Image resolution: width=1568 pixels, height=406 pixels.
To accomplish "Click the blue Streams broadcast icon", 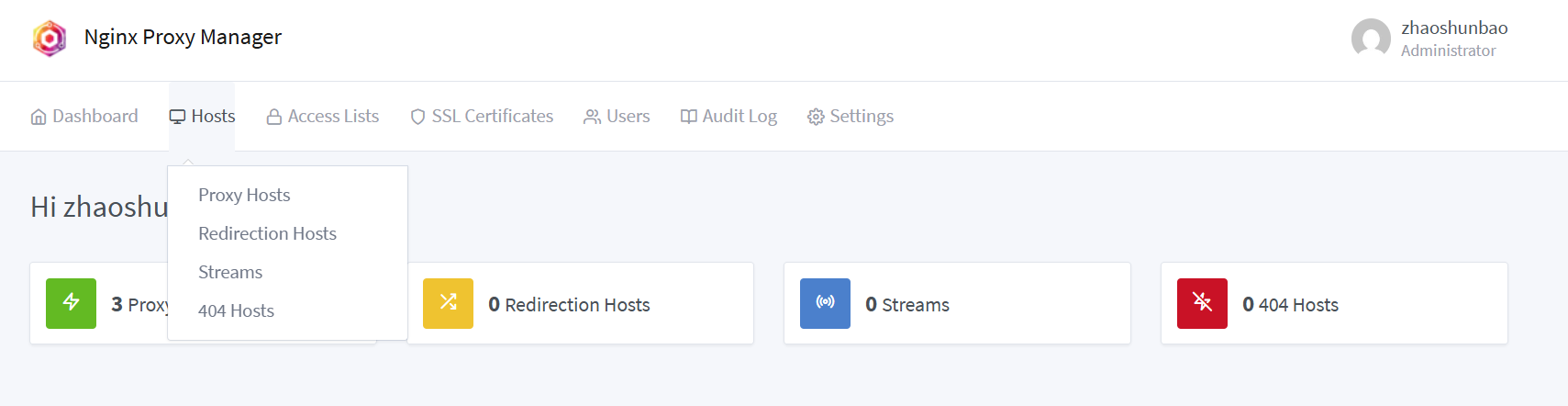I will click(x=825, y=303).
